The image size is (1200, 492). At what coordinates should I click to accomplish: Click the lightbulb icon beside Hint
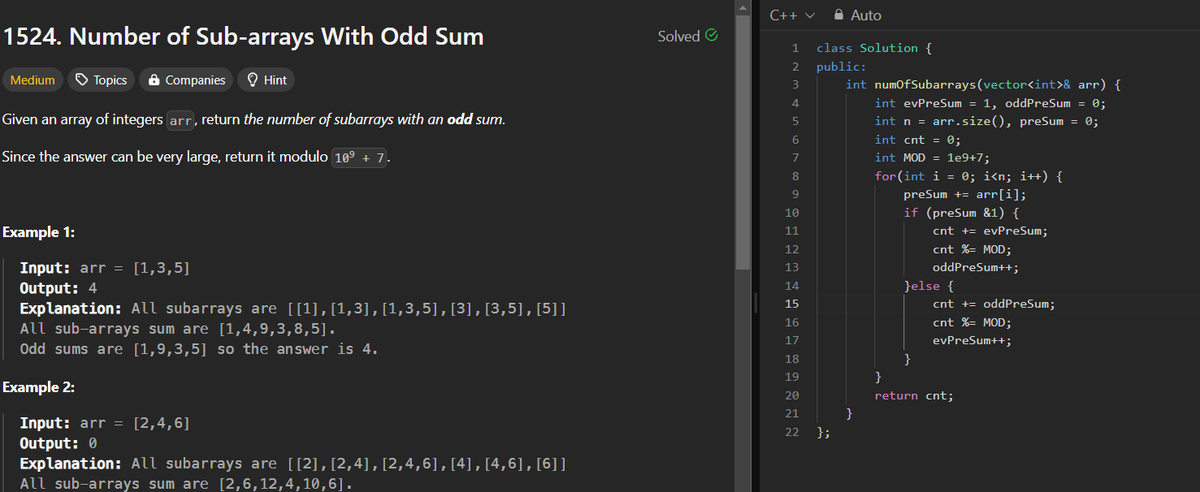253,80
